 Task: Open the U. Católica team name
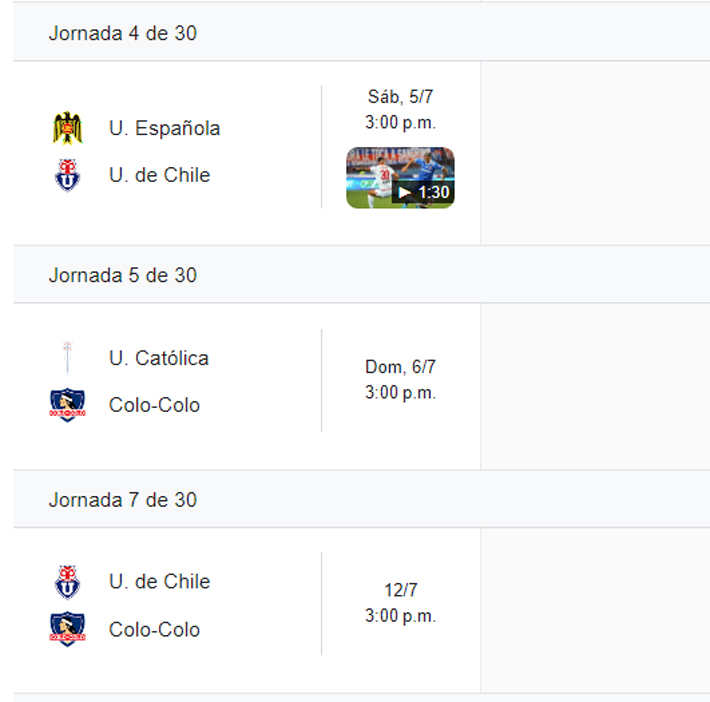159,358
